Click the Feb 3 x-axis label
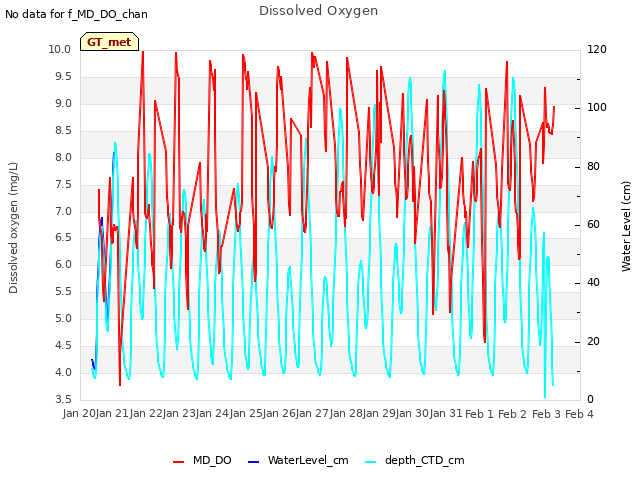640x480 pixels. (546, 414)
